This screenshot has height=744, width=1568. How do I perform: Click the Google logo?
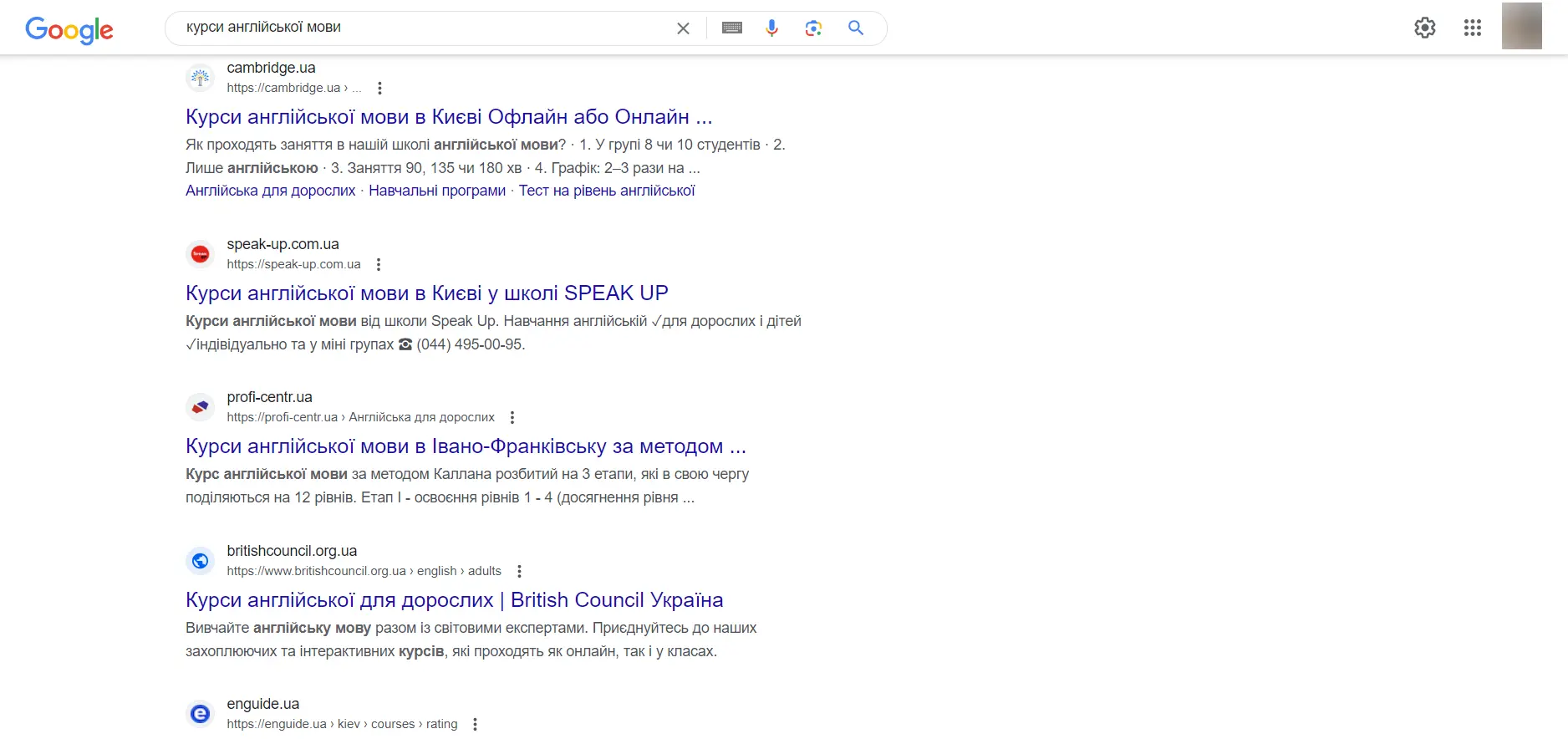[x=69, y=30]
